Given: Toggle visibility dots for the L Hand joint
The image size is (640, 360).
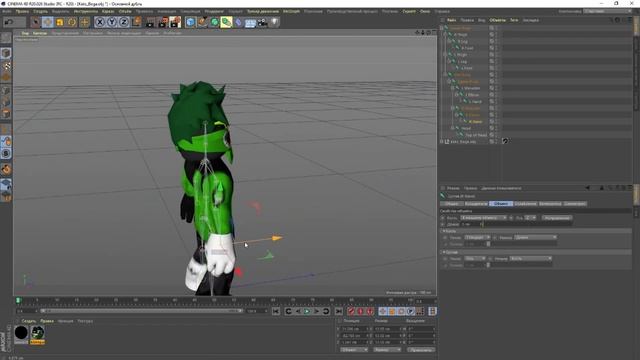Looking at the screenshot, I should pos(496,102).
